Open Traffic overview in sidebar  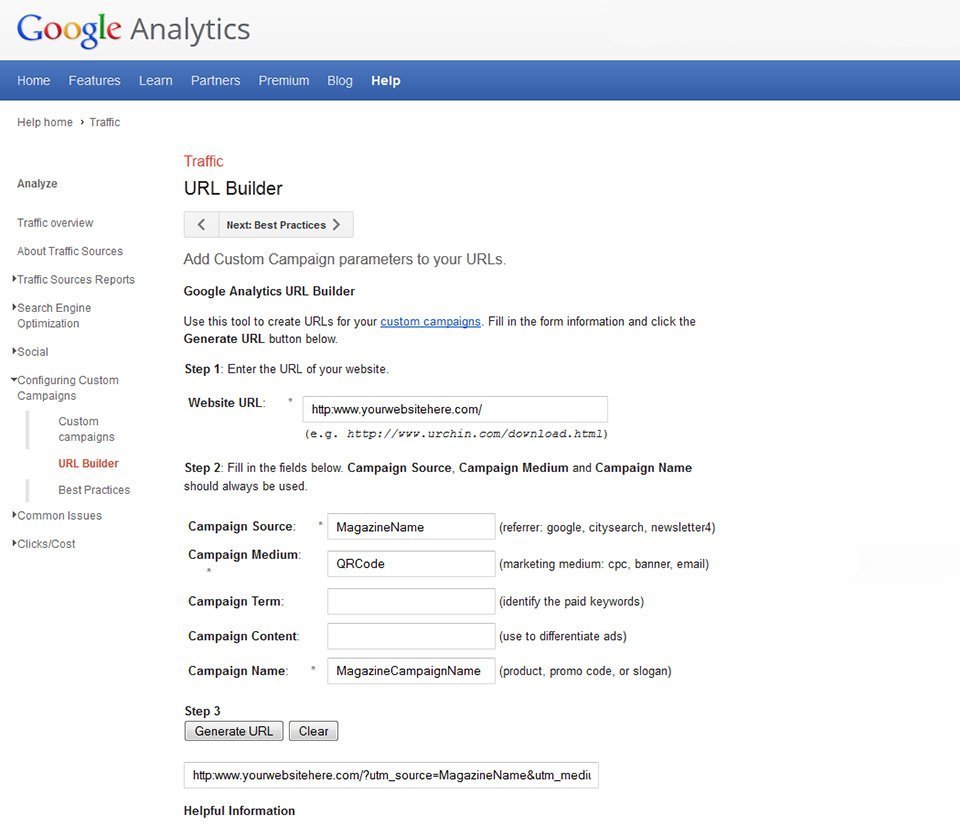click(x=55, y=223)
